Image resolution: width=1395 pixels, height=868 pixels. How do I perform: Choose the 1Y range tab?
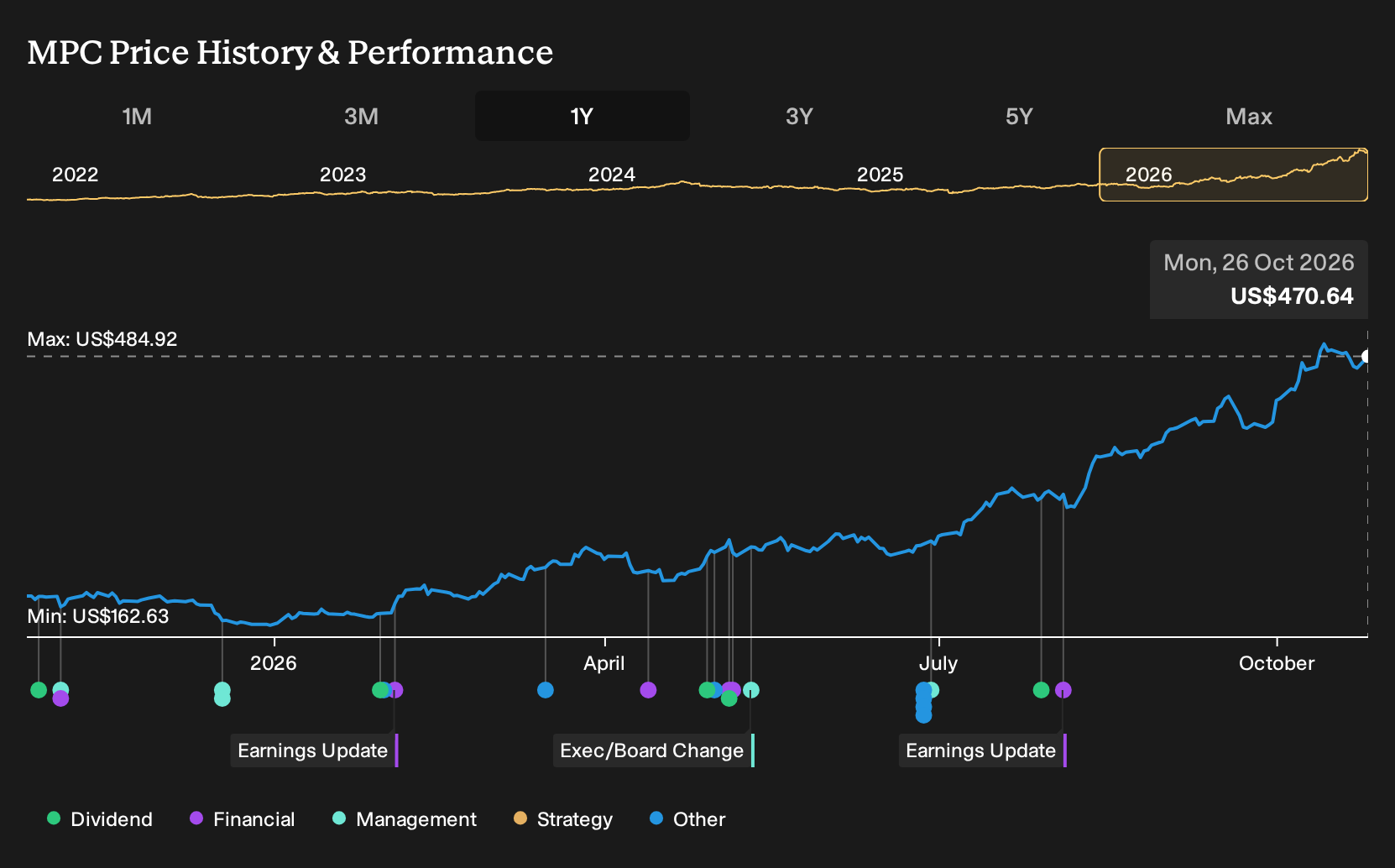[x=583, y=116]
